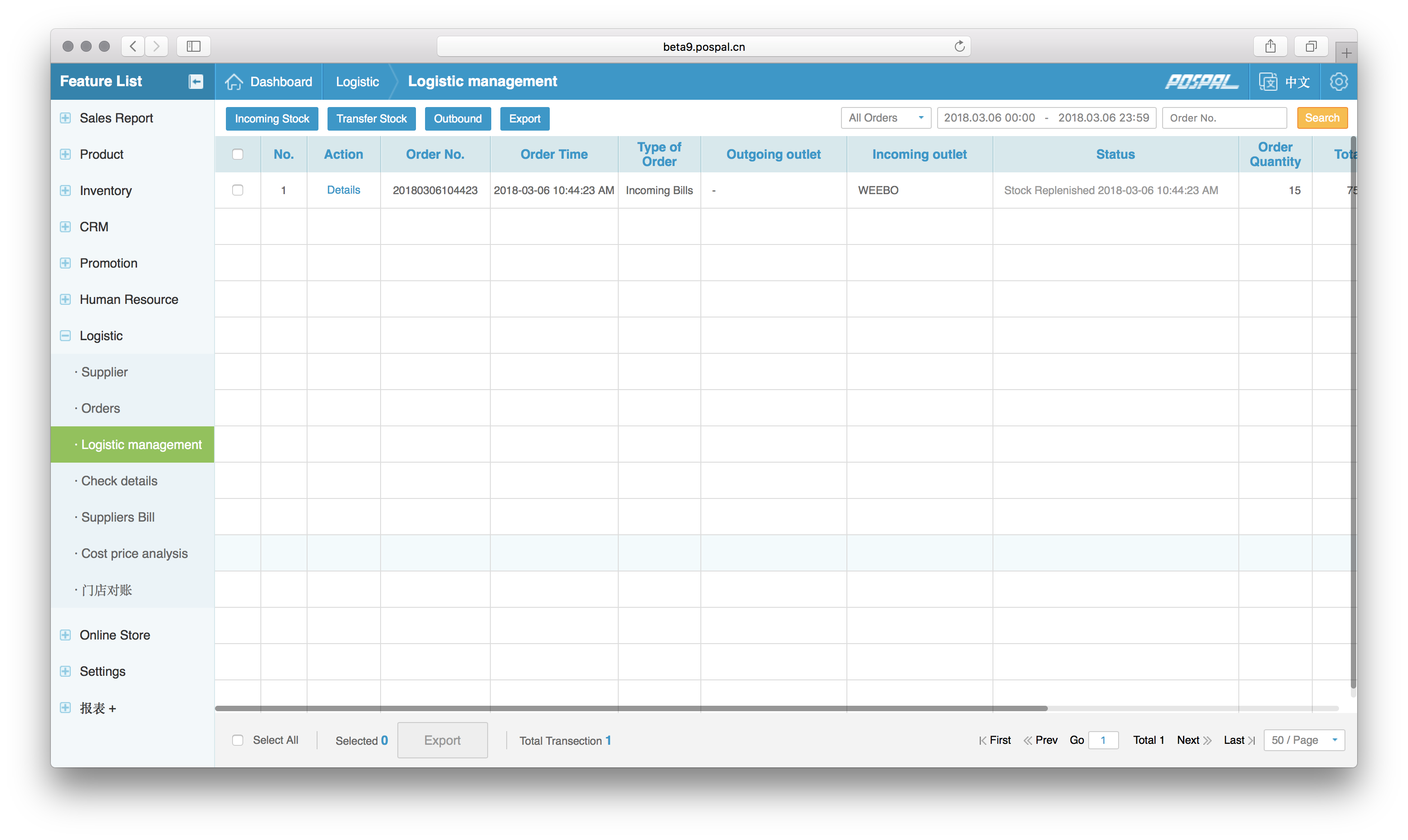The height and width of the screenshot is (840, 1408).
Task: Click the Incoming Stock button
Action: [272, 118]
